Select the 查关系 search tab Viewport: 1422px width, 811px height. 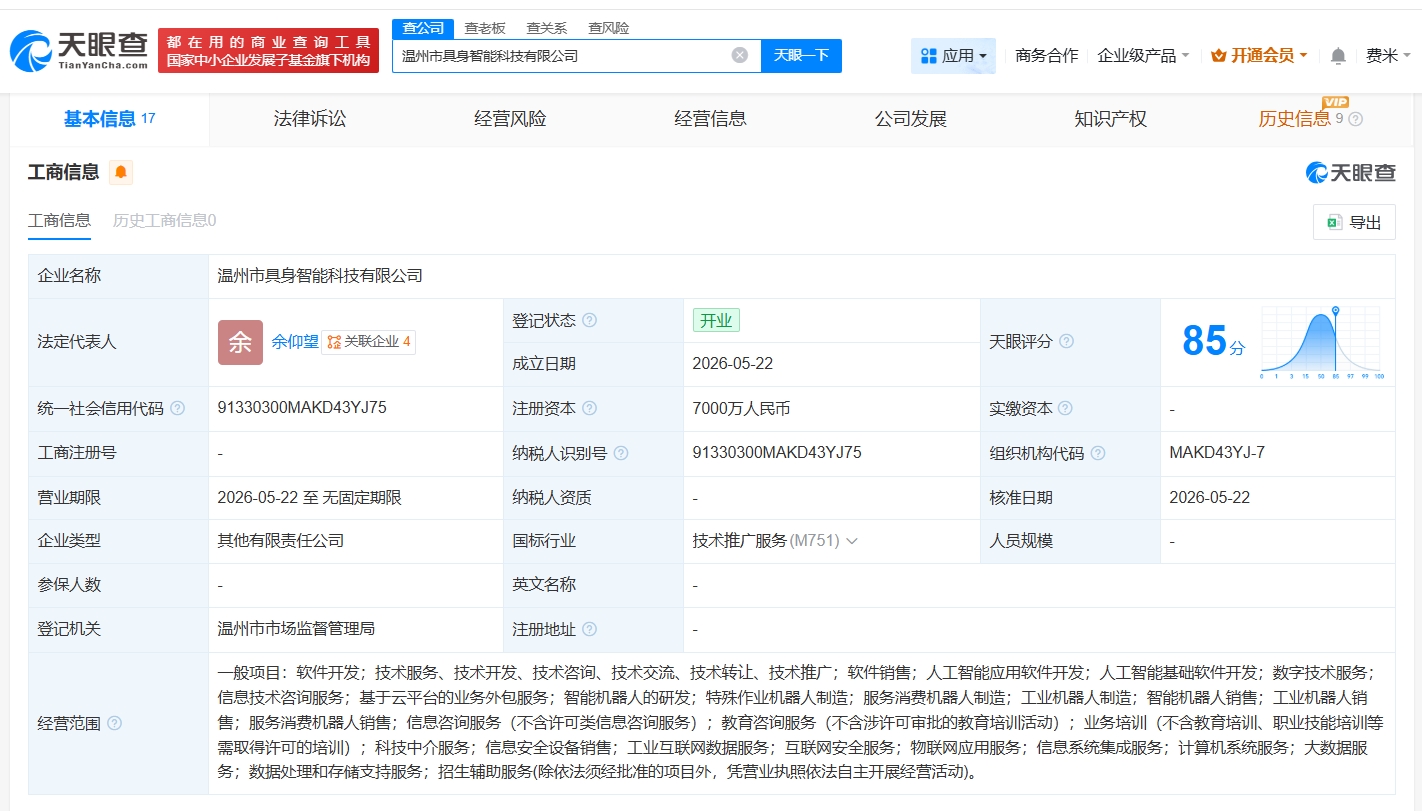pos(546,28)
